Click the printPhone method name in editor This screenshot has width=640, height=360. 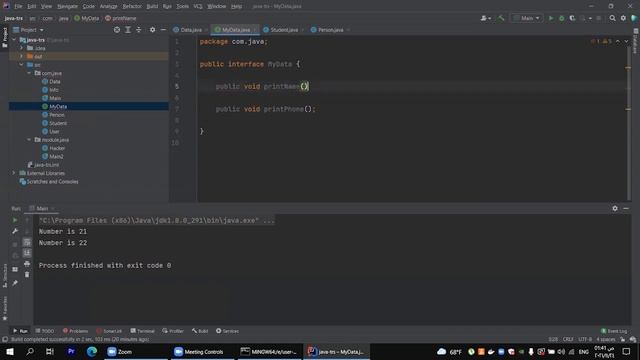click(284, 109)
